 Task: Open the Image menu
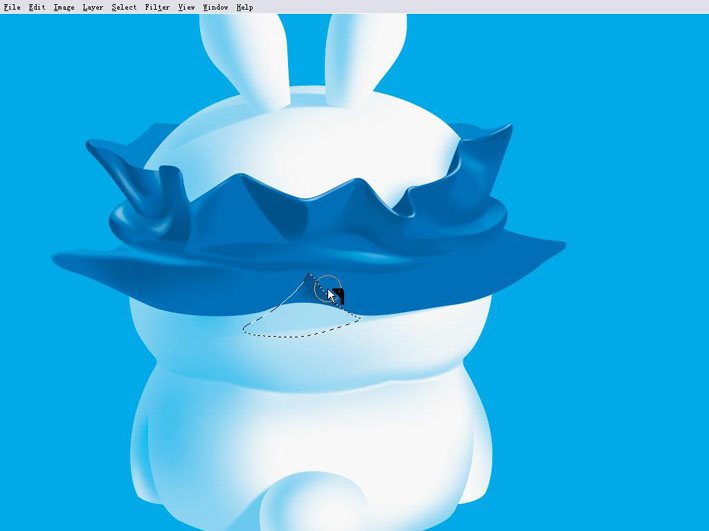tap(64, 7)
